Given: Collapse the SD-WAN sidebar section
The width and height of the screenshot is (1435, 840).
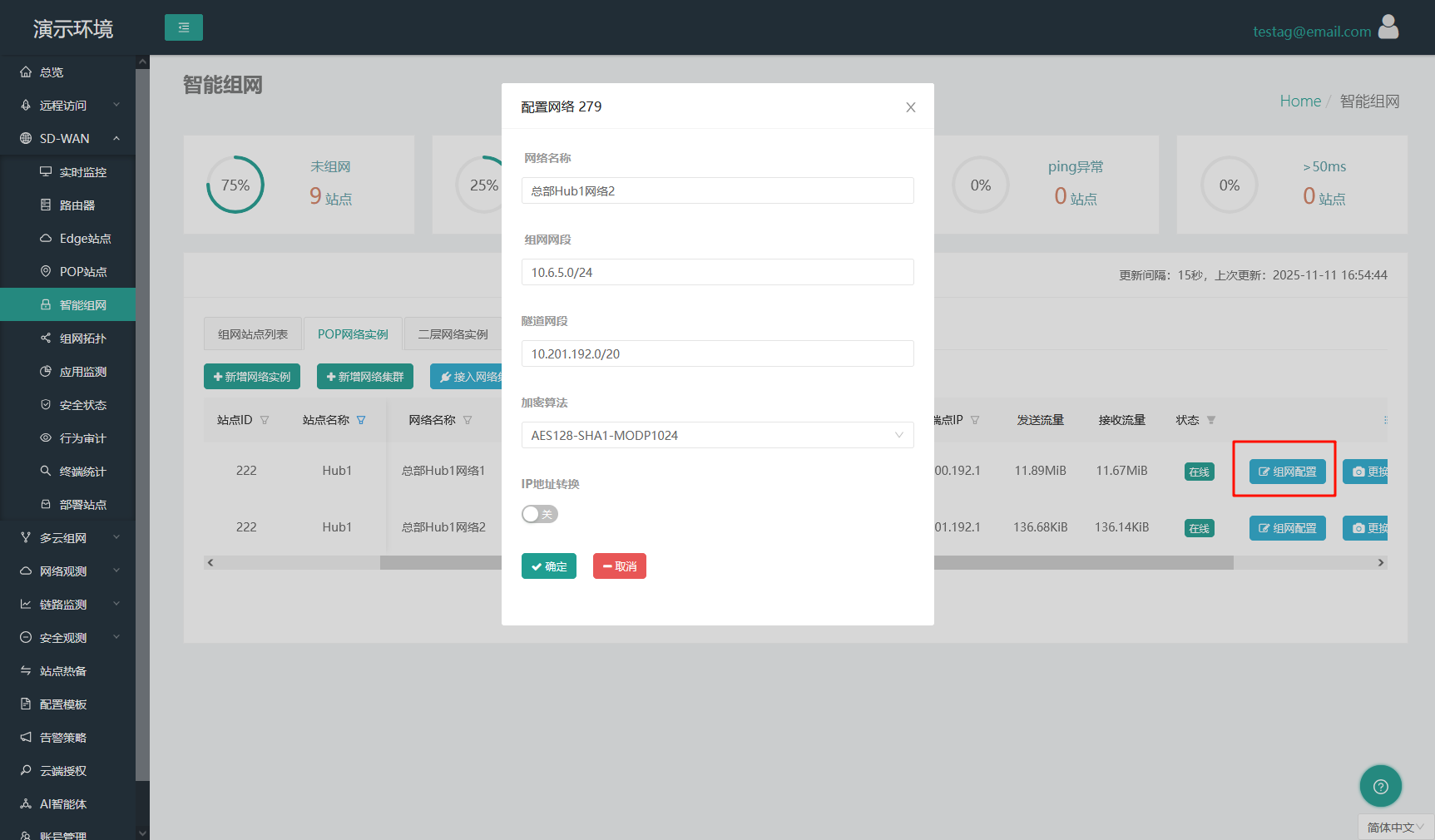Looking at the screenshot, I should coord(67,139).
